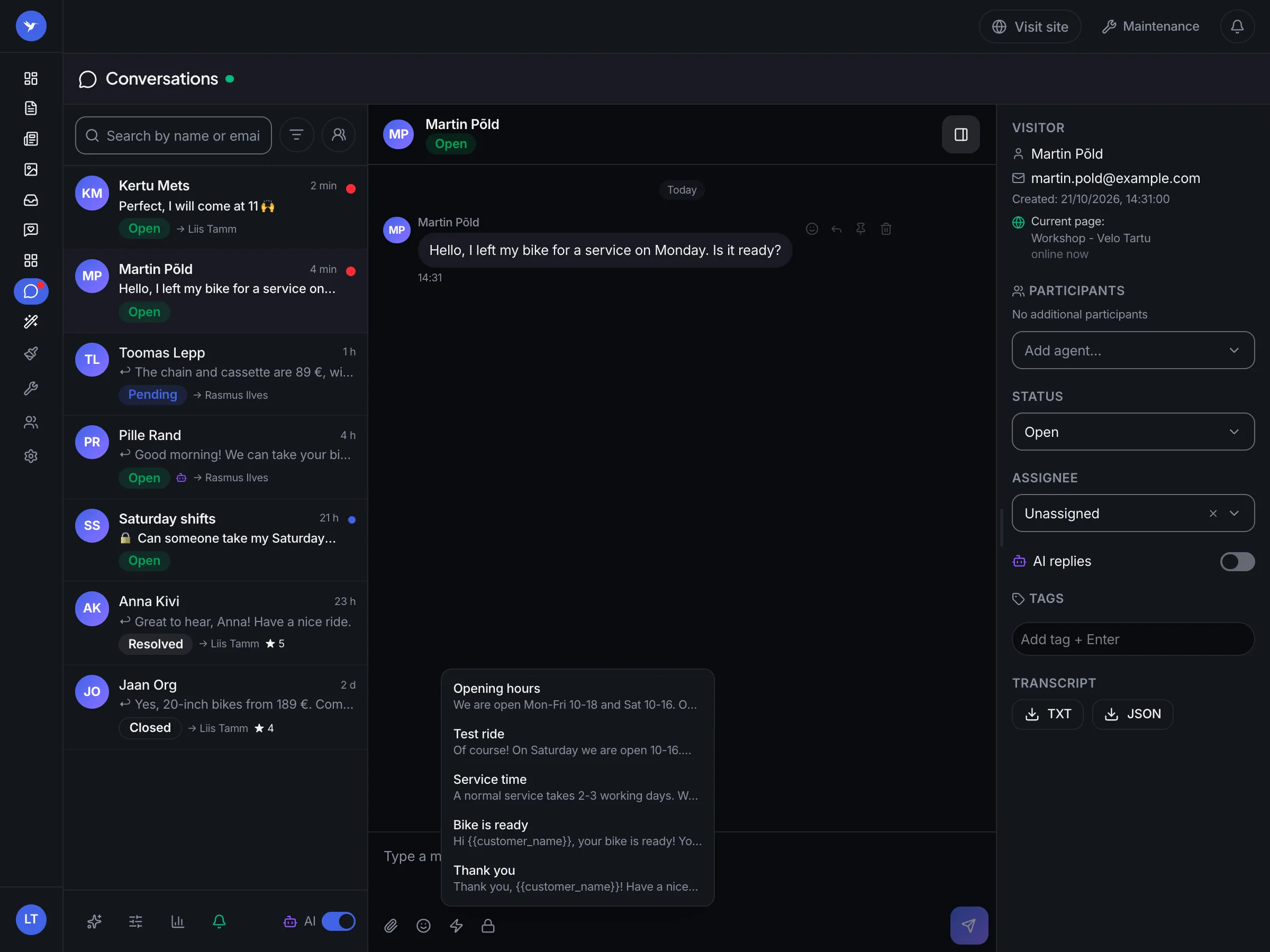Click the green bell icon below conversation list
The image size is (1270, 952).
219,921
